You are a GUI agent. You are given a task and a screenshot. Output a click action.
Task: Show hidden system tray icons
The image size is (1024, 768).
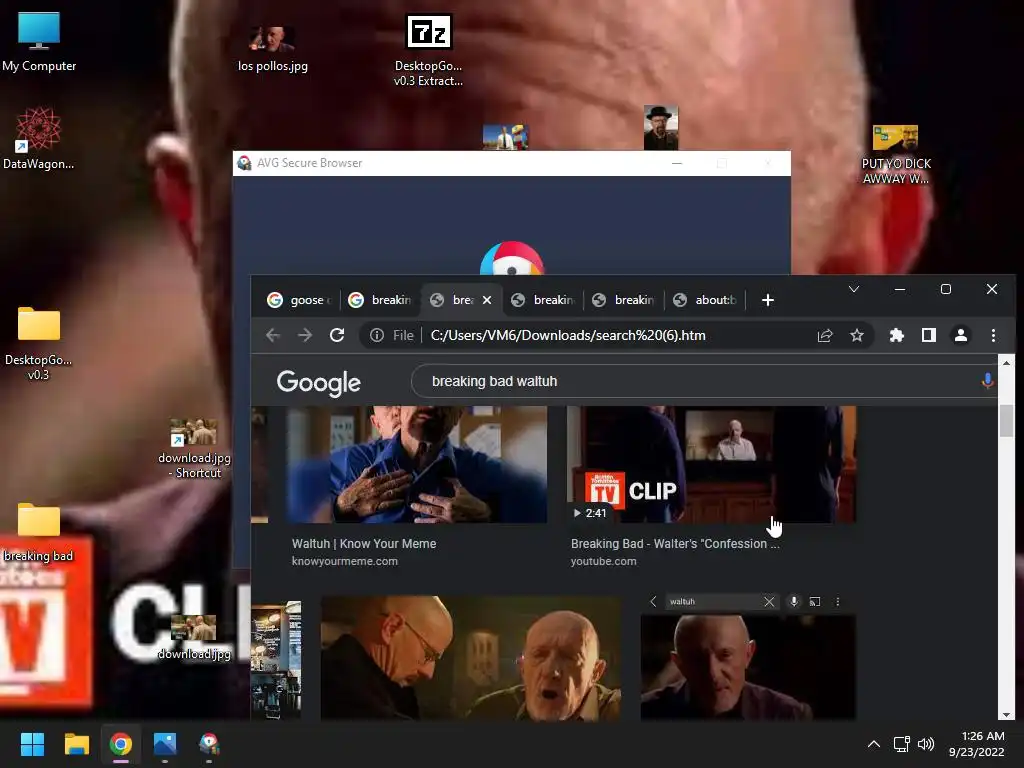point(873,744)
